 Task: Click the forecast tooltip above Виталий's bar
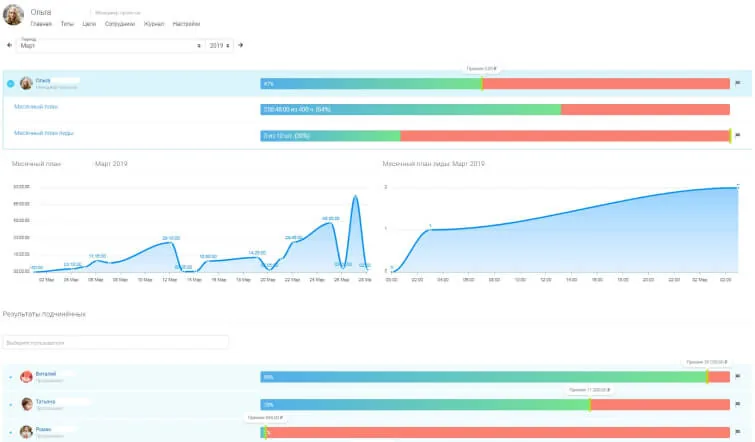click(707, 362)
